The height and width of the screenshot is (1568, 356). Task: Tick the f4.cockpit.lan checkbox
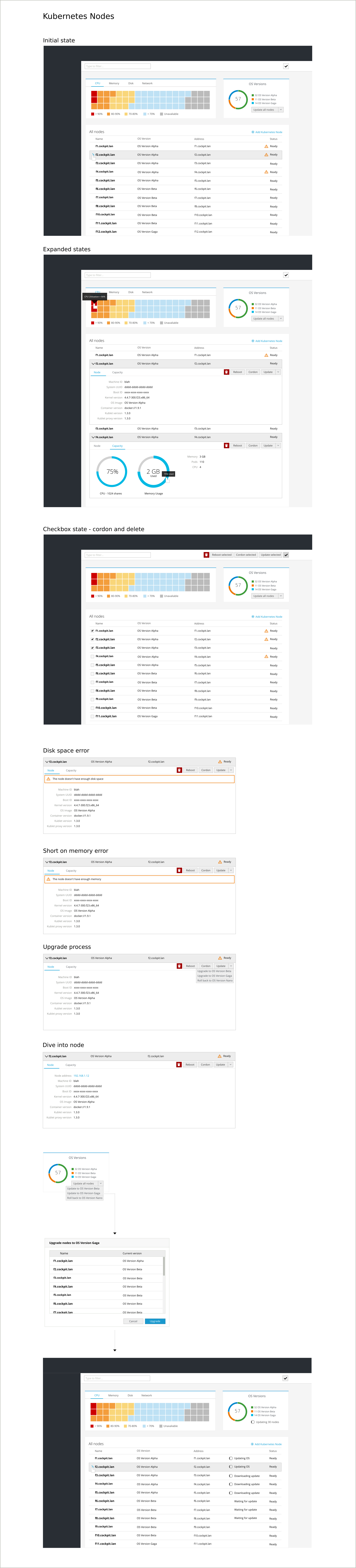[x=92, y=656]
